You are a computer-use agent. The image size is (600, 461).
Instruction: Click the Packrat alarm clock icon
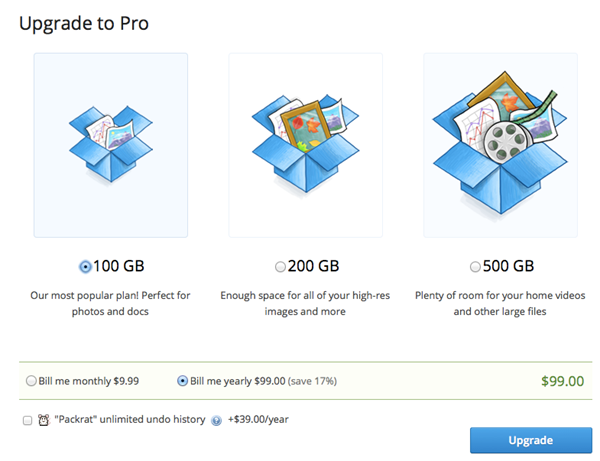[43, 420]
